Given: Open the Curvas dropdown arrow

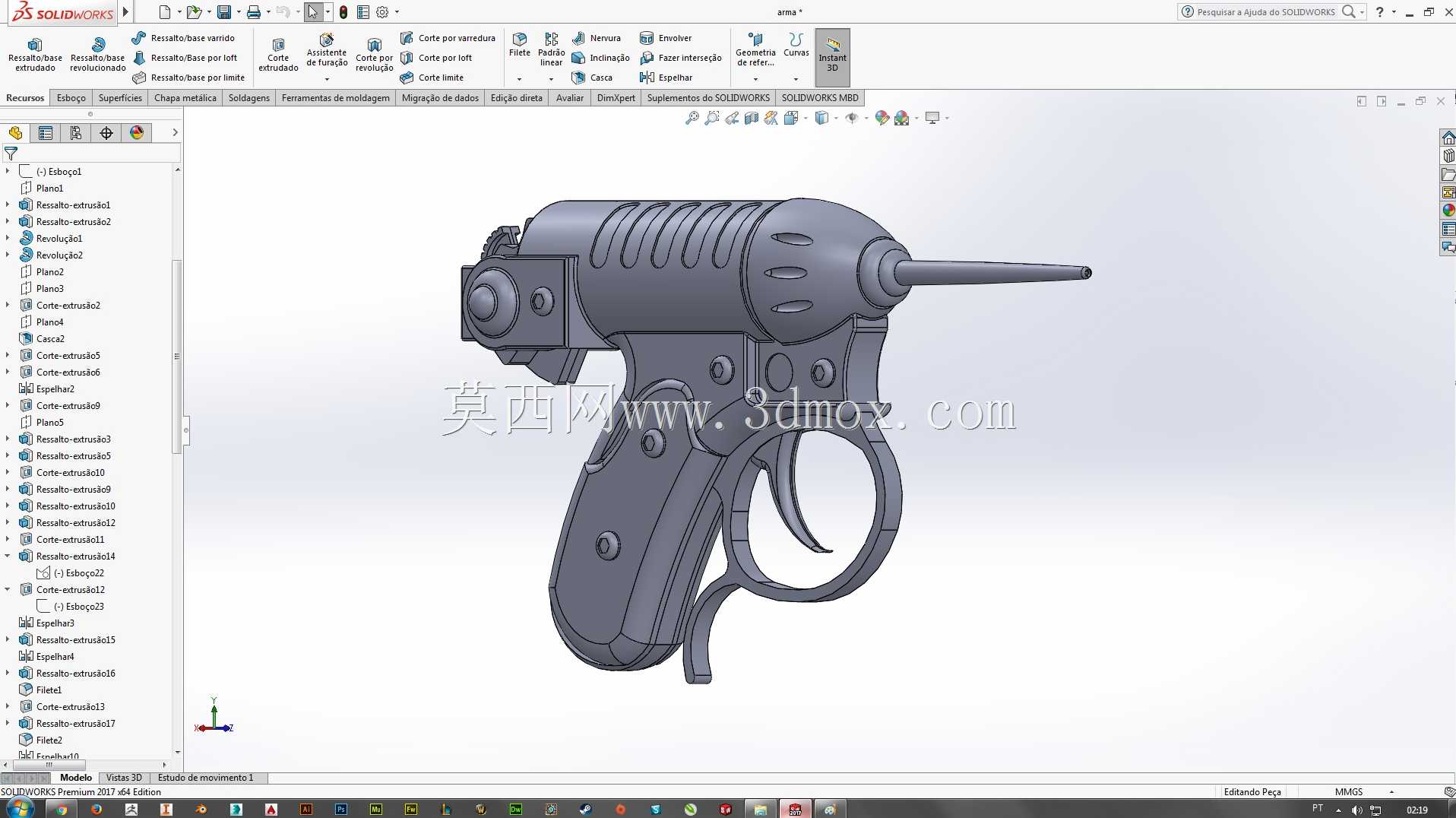Looking at the screenshot, I should click(796, 79).
